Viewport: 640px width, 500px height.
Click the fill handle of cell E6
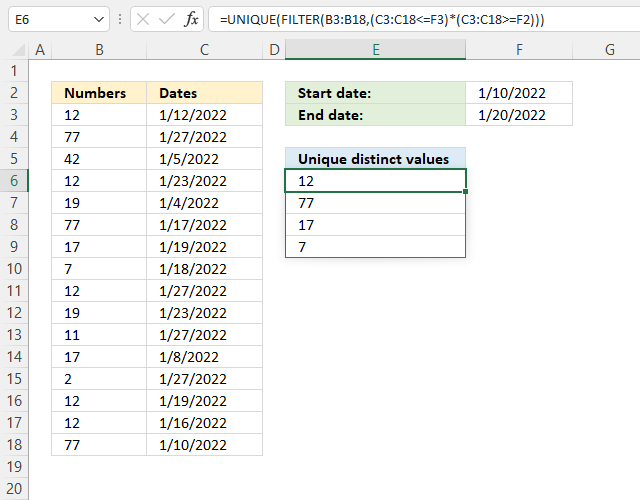pos(465,191)
